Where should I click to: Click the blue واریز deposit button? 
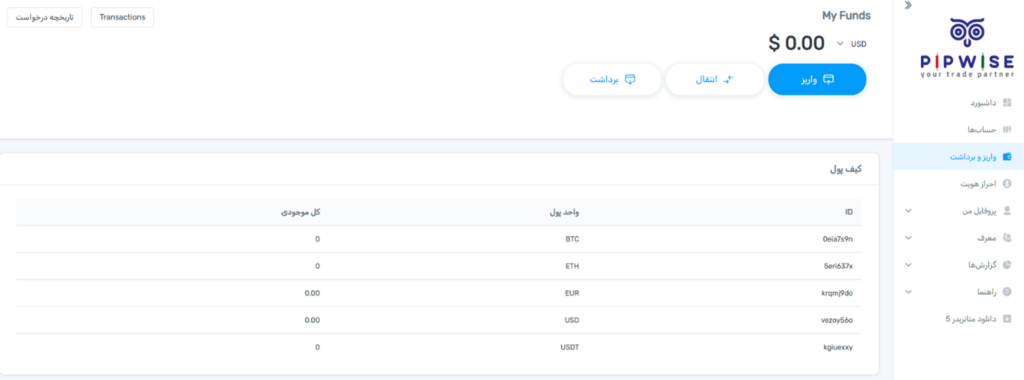[817, 79]
